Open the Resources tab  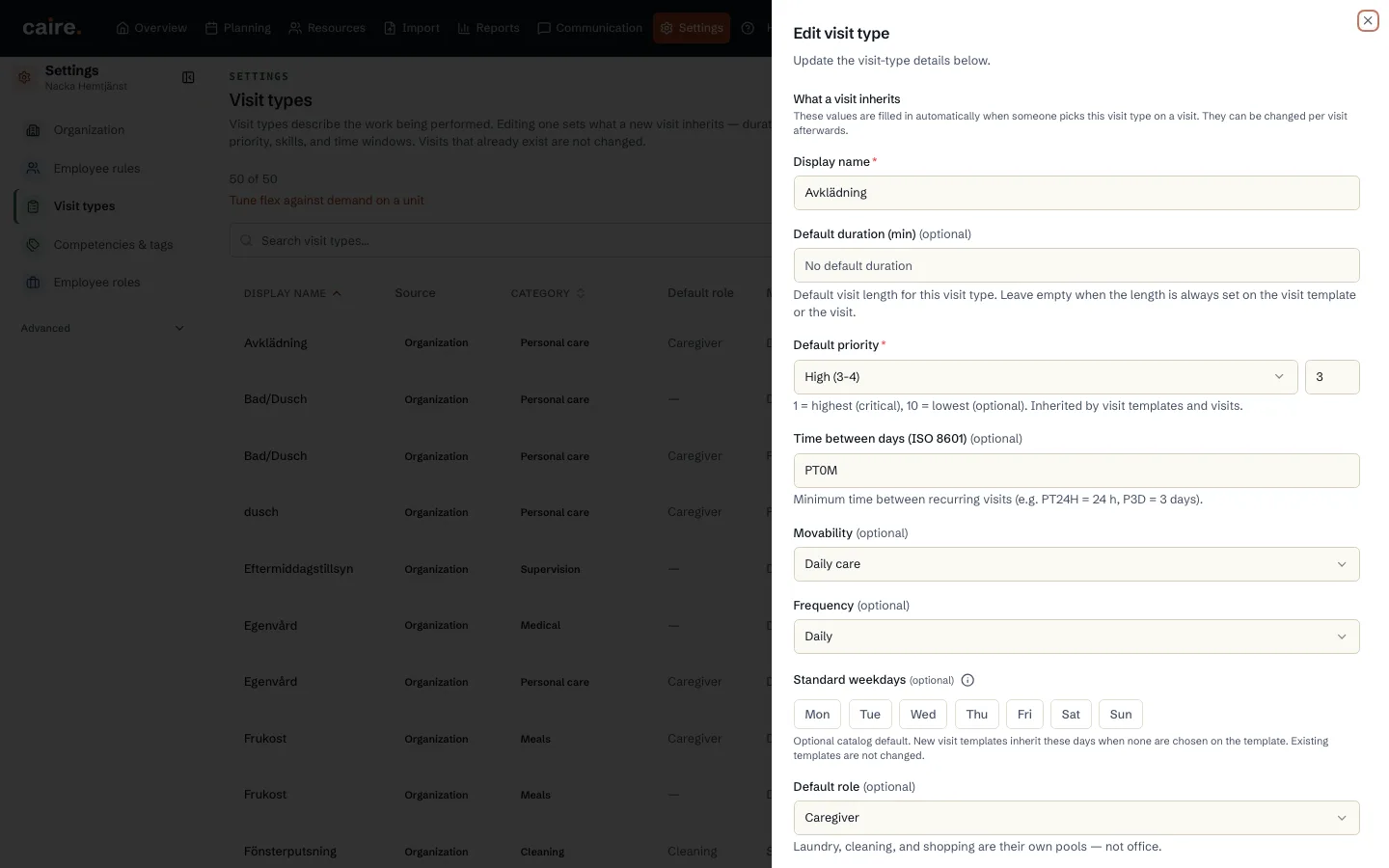pyautogui.click(x=327, y=28)
